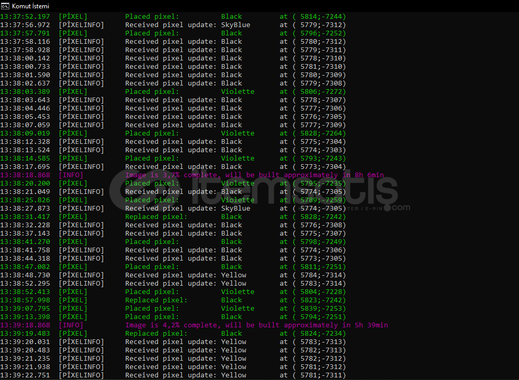Click coordinates 5839;-7253
The height and width of the screenshot is (380, 519).
(321, 308)
